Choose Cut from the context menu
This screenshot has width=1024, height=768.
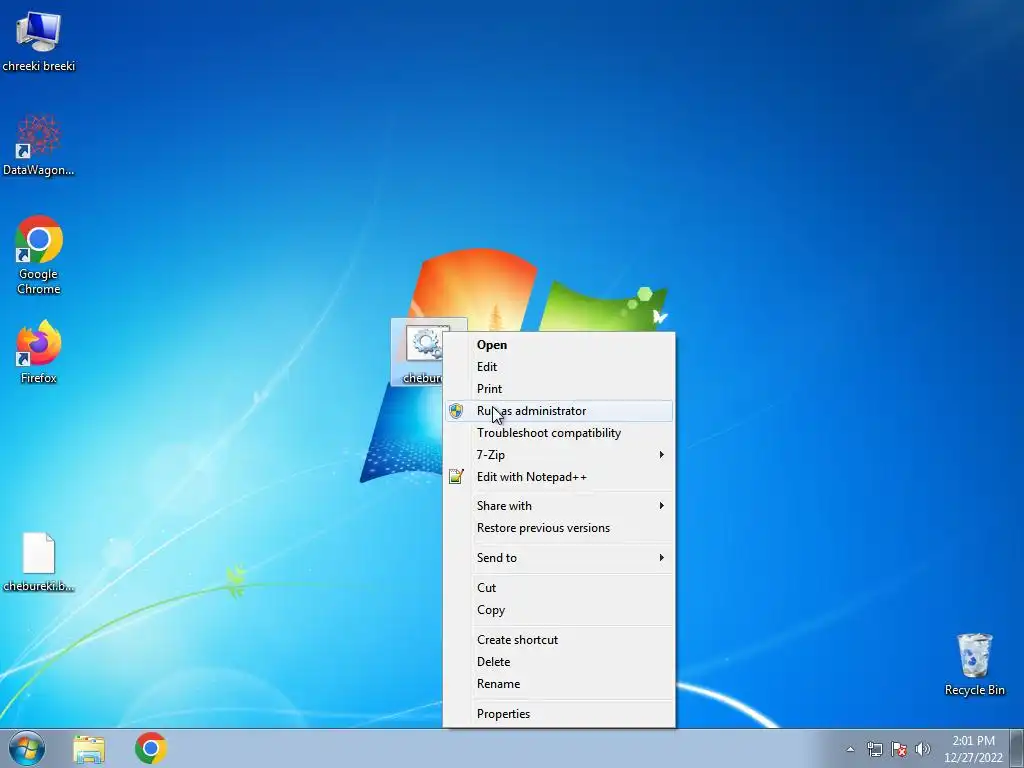[x=559, y=588]
